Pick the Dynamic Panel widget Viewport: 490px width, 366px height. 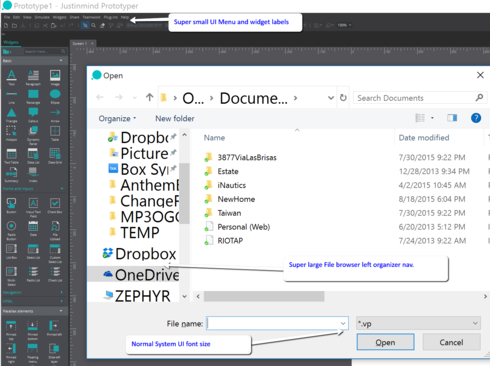pyautogui.click(x=33, y=135)
